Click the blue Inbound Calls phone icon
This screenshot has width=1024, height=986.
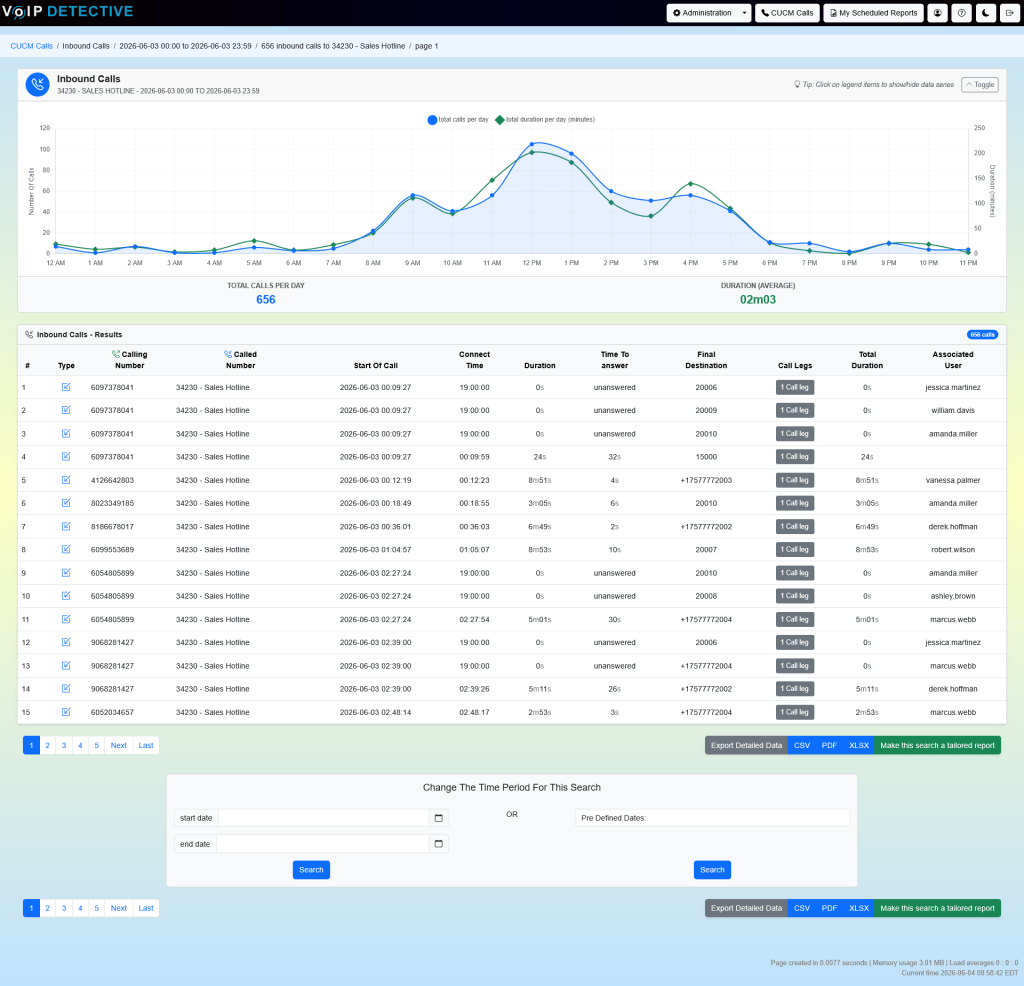pos(37,84)
